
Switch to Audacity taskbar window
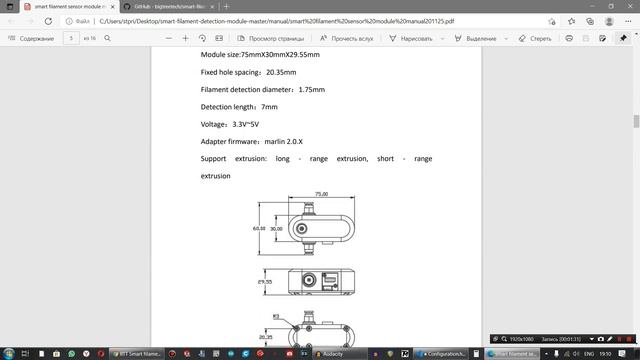[339, 354]
